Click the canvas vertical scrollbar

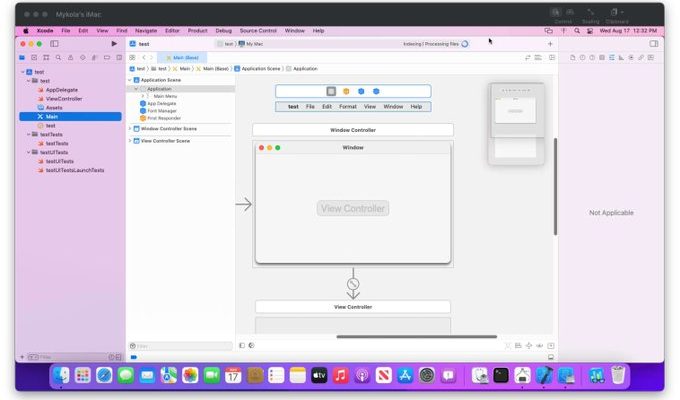coord(555,187)
